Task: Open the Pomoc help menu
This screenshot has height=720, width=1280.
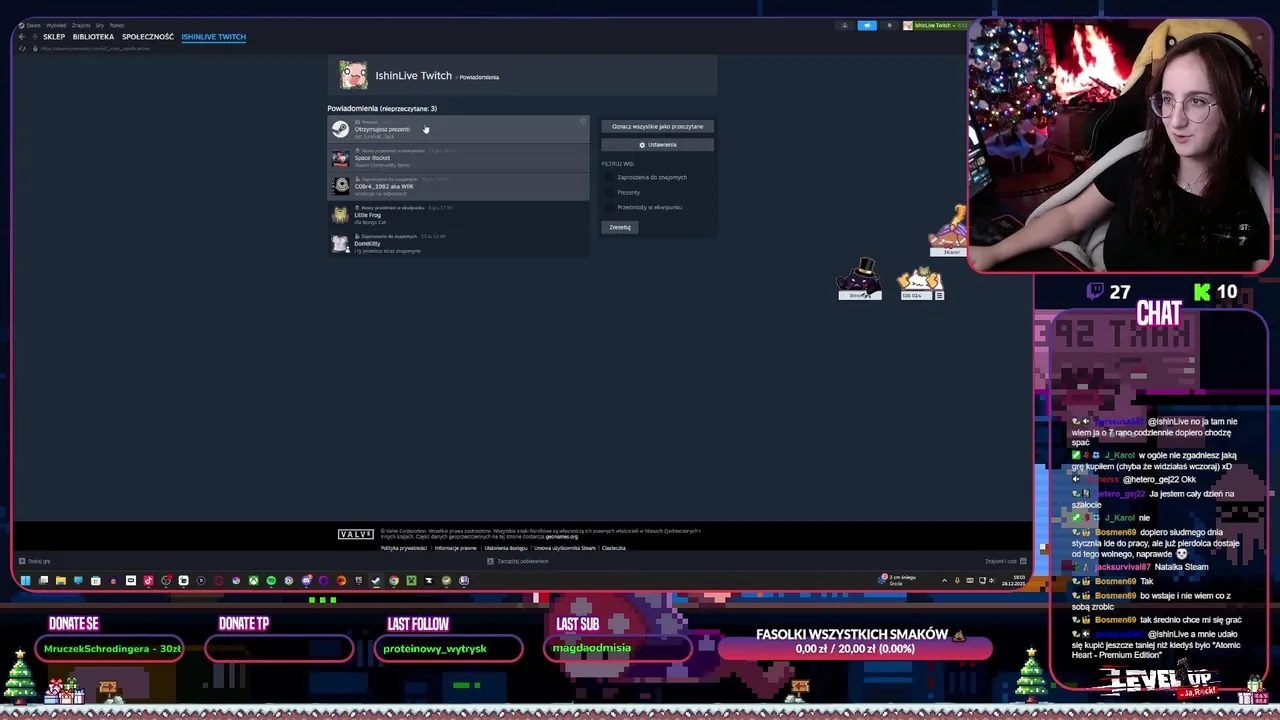Action: 117,25
